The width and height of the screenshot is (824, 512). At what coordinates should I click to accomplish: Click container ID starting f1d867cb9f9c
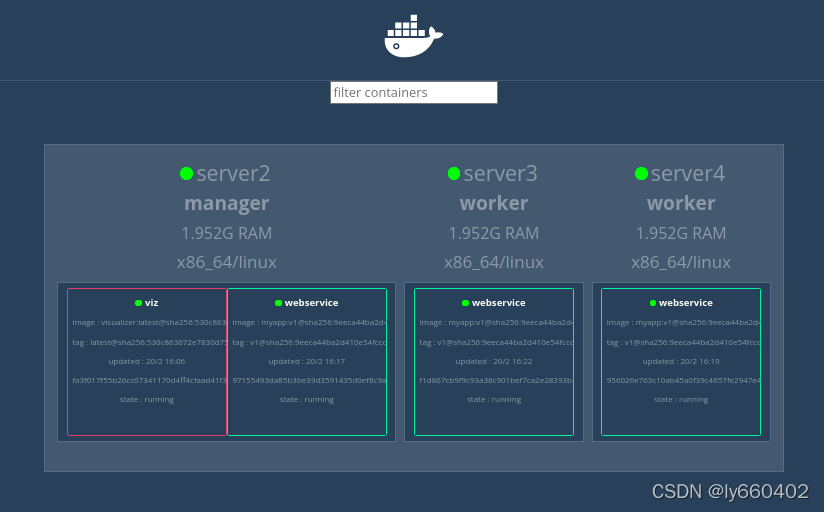(x=496, y=381)
